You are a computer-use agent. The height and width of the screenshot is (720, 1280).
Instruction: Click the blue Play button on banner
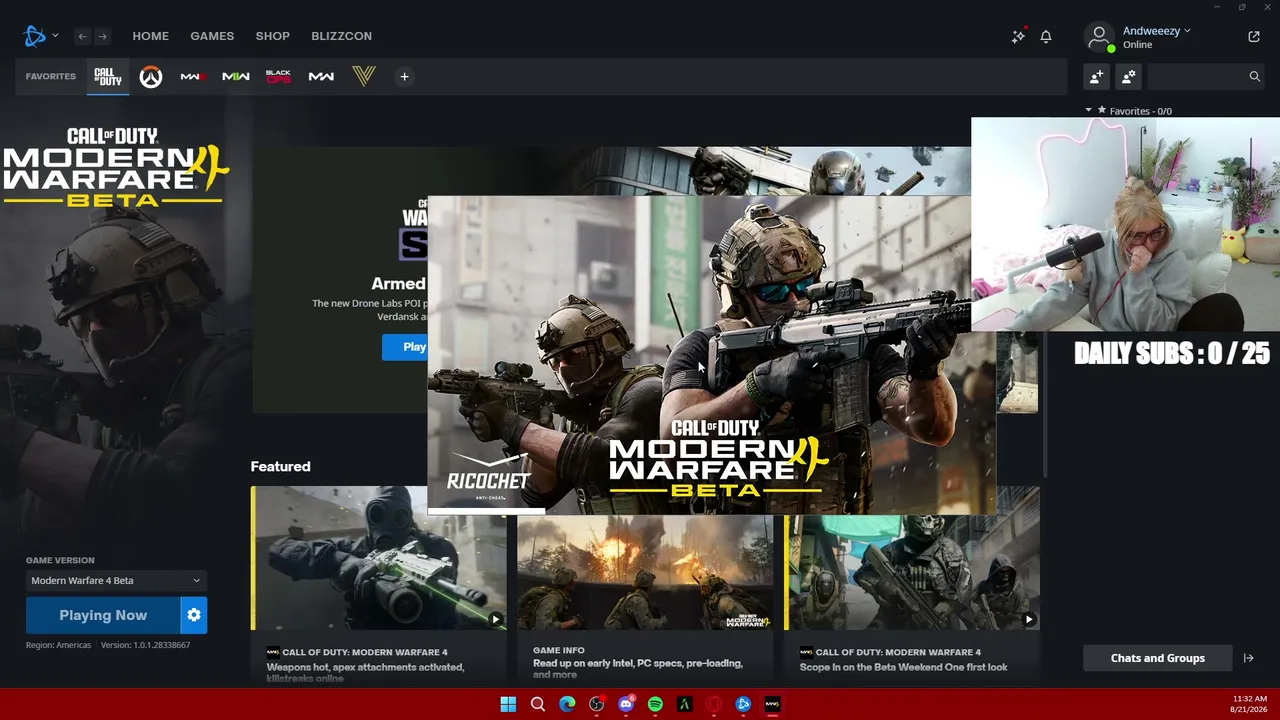pyautogui.click(x=405, y=347)
